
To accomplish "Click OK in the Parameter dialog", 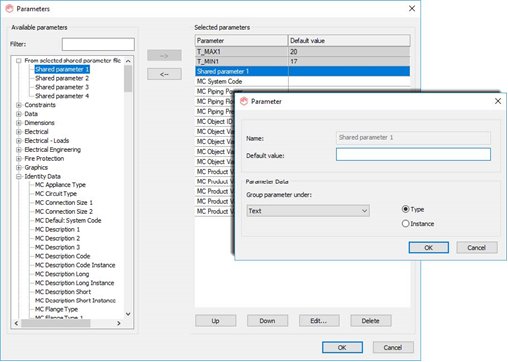I will [428, 248].
